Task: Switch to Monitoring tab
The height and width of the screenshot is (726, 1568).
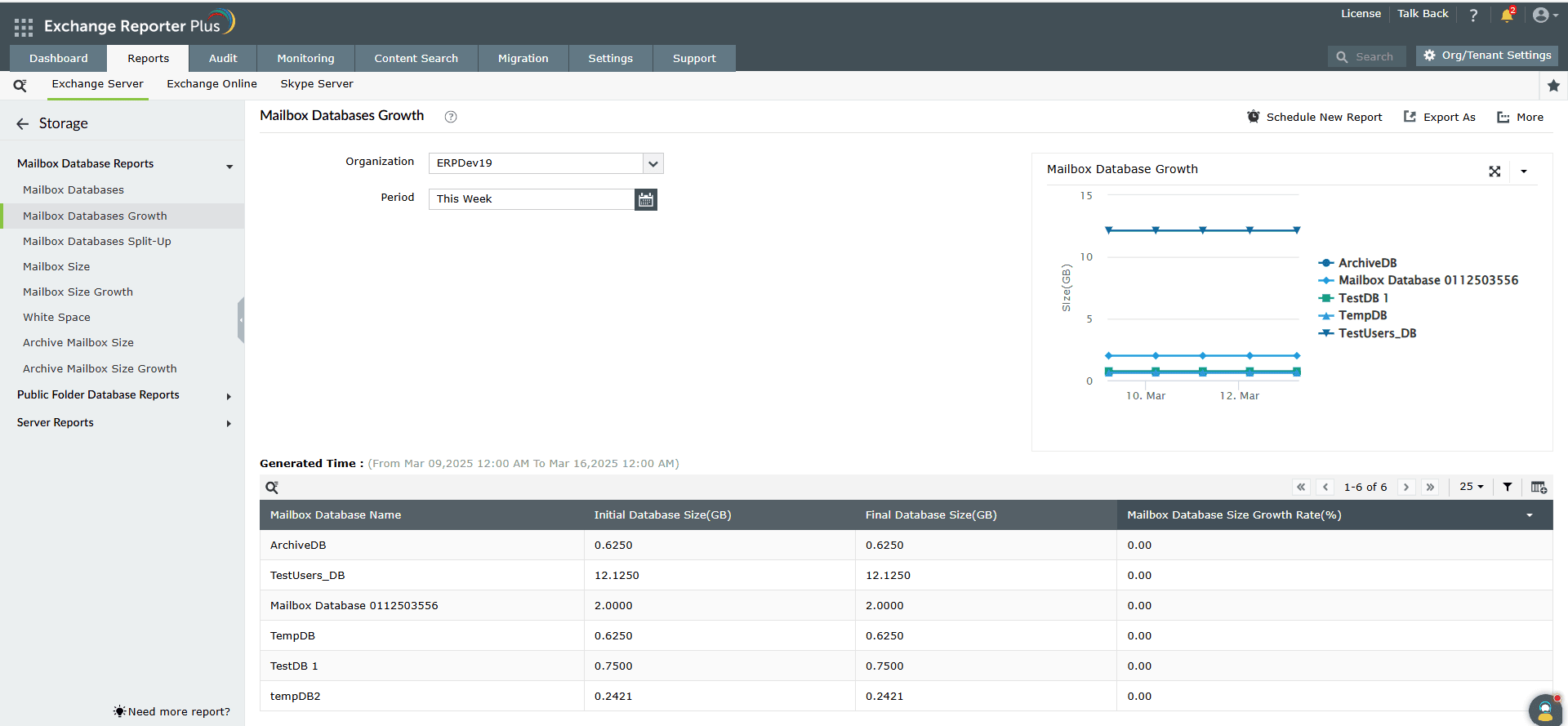Action: pyautogui.click(x=306, y=58)
